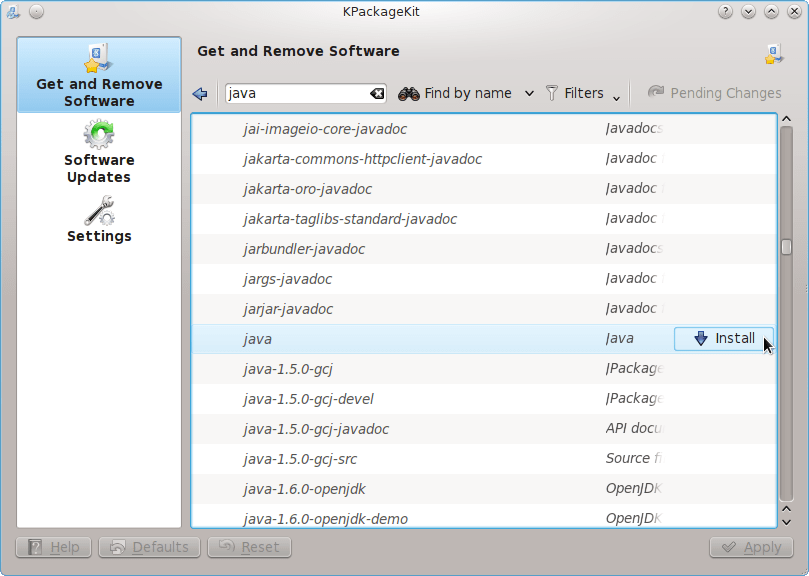
Task: Click the Apply button
Action: (x=751, y=547)
